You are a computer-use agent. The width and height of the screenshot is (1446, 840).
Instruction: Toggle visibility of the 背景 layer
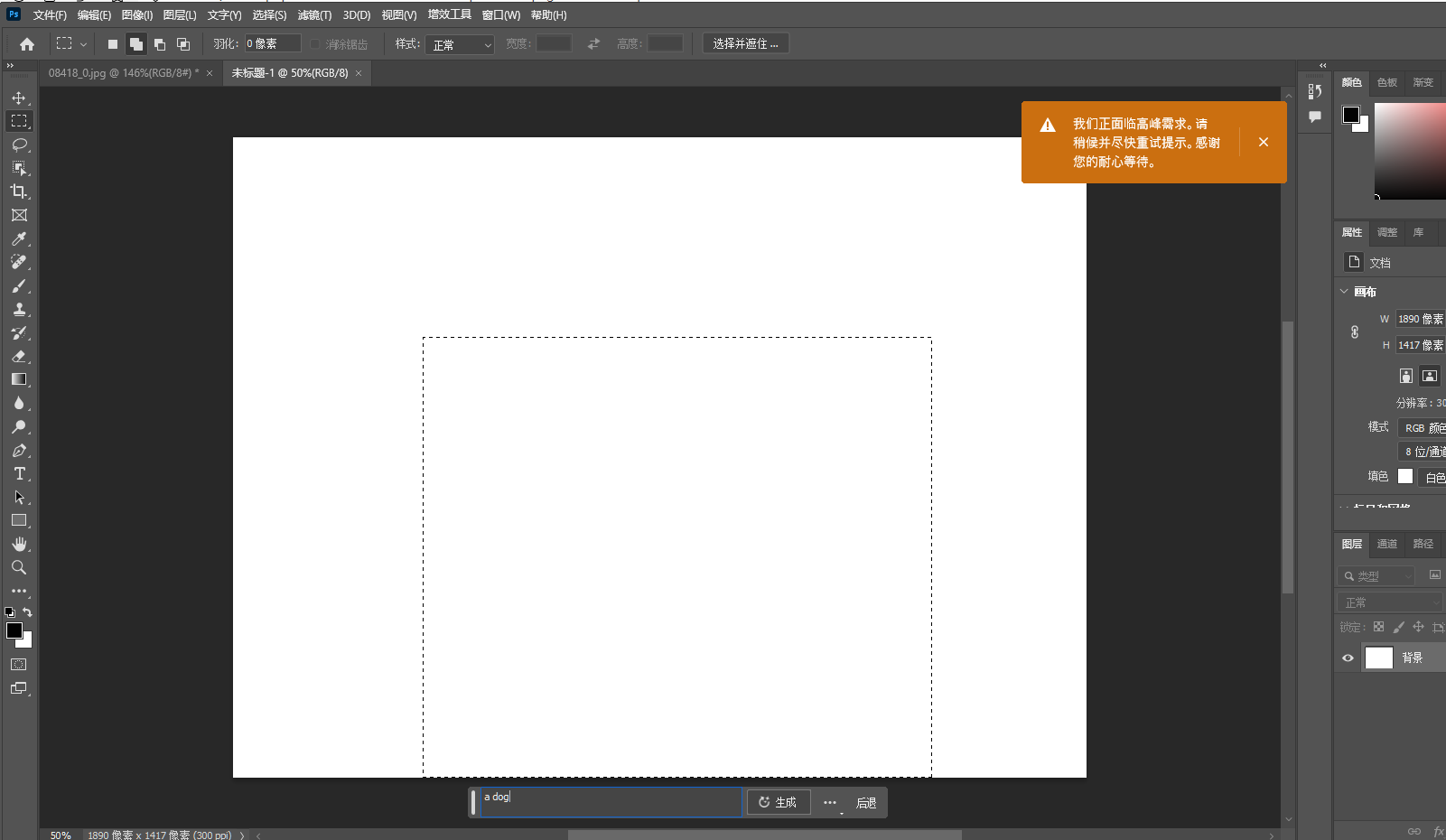(1348, 658)
